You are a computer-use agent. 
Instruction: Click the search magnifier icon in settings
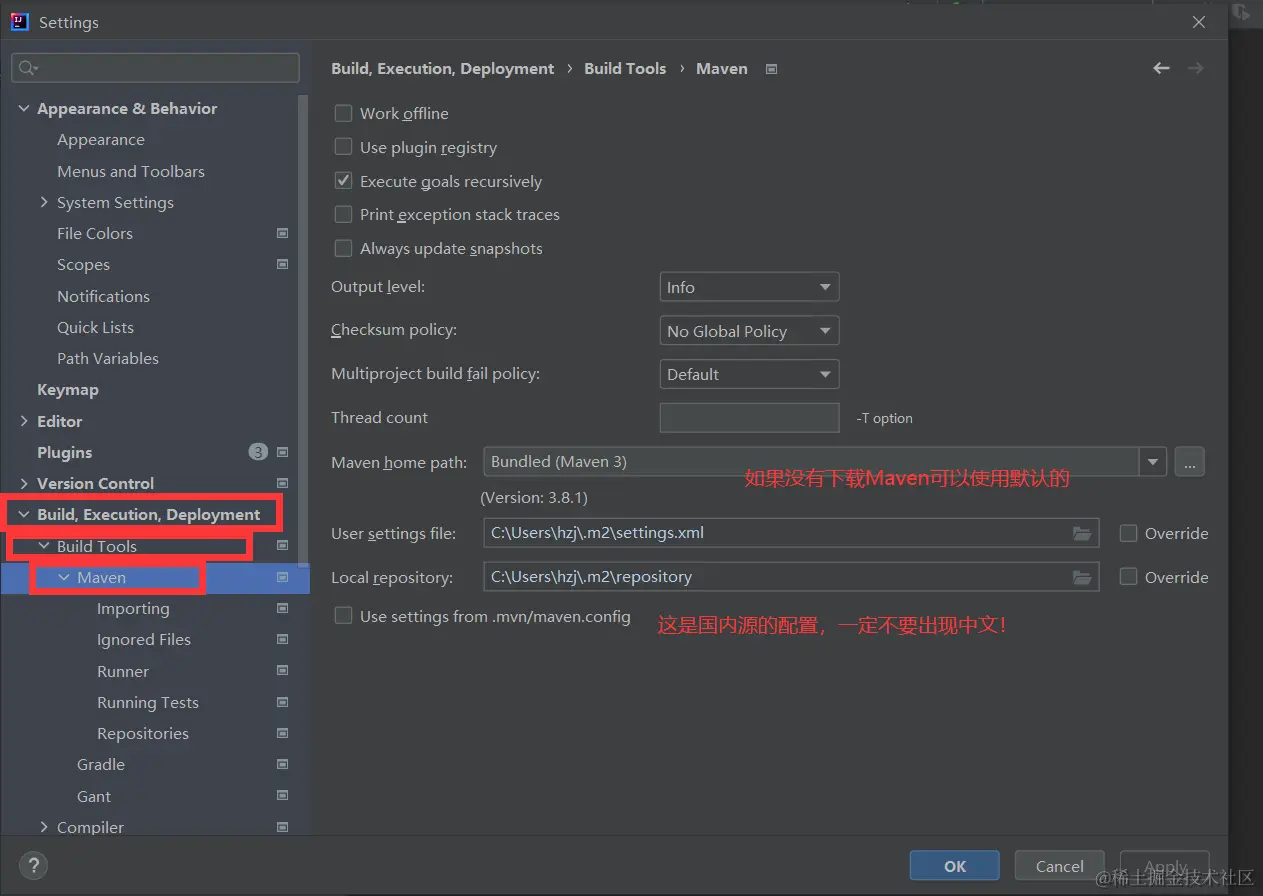coord(27,68)
